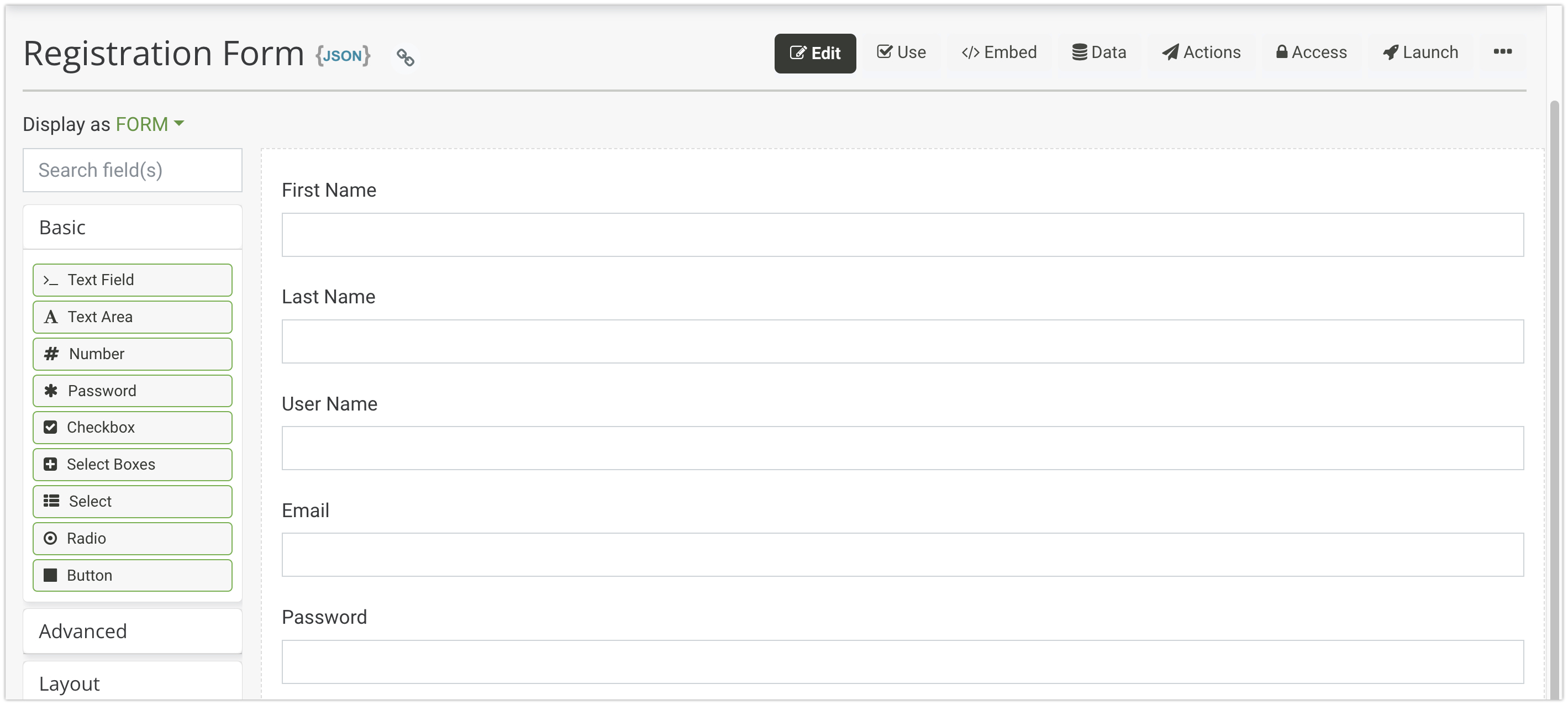1568x705 pixels.
Task: Open the Display as FORM dropdown
Action: click(150, 124)
